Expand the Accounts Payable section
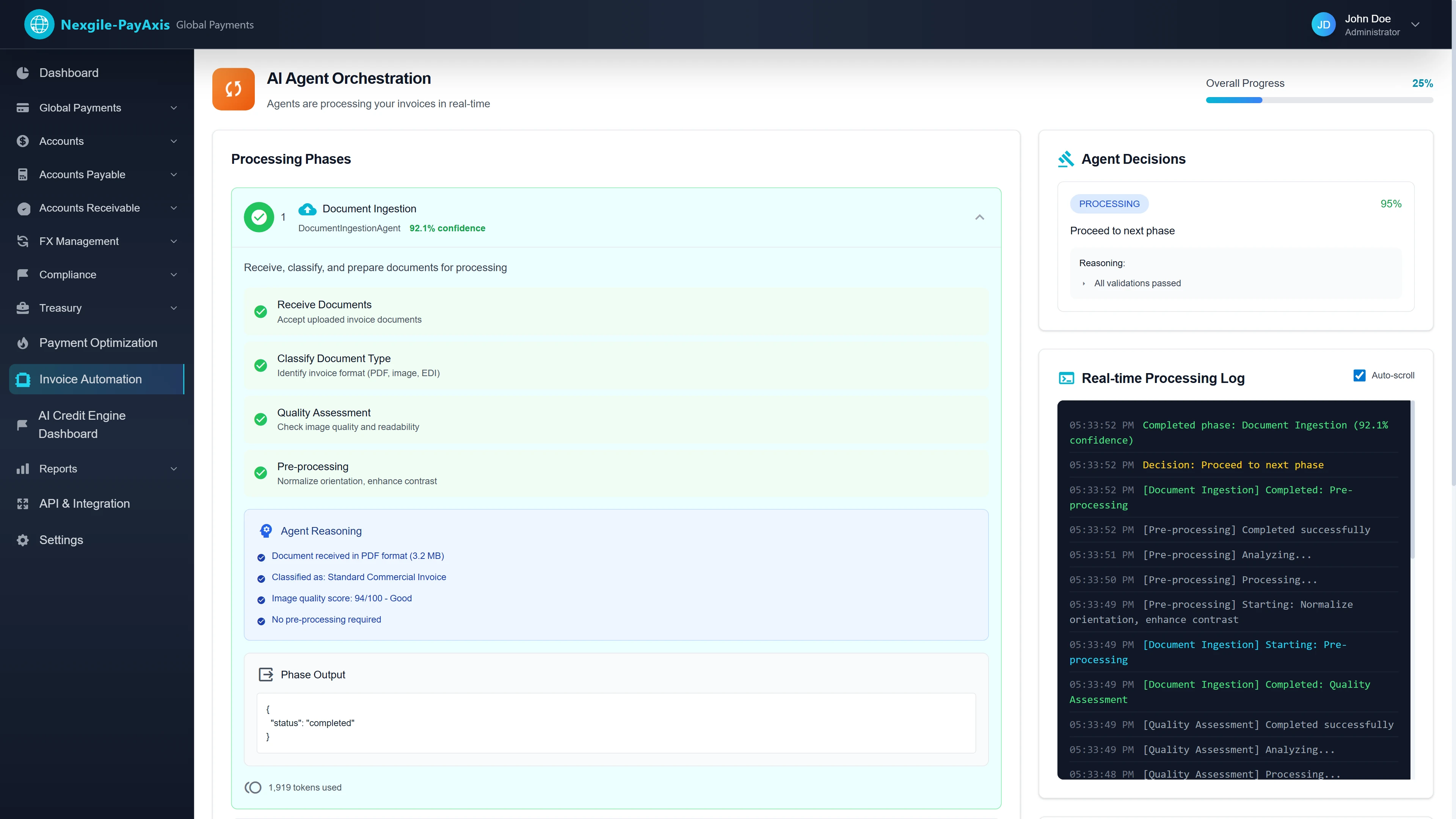 point(174,175)
